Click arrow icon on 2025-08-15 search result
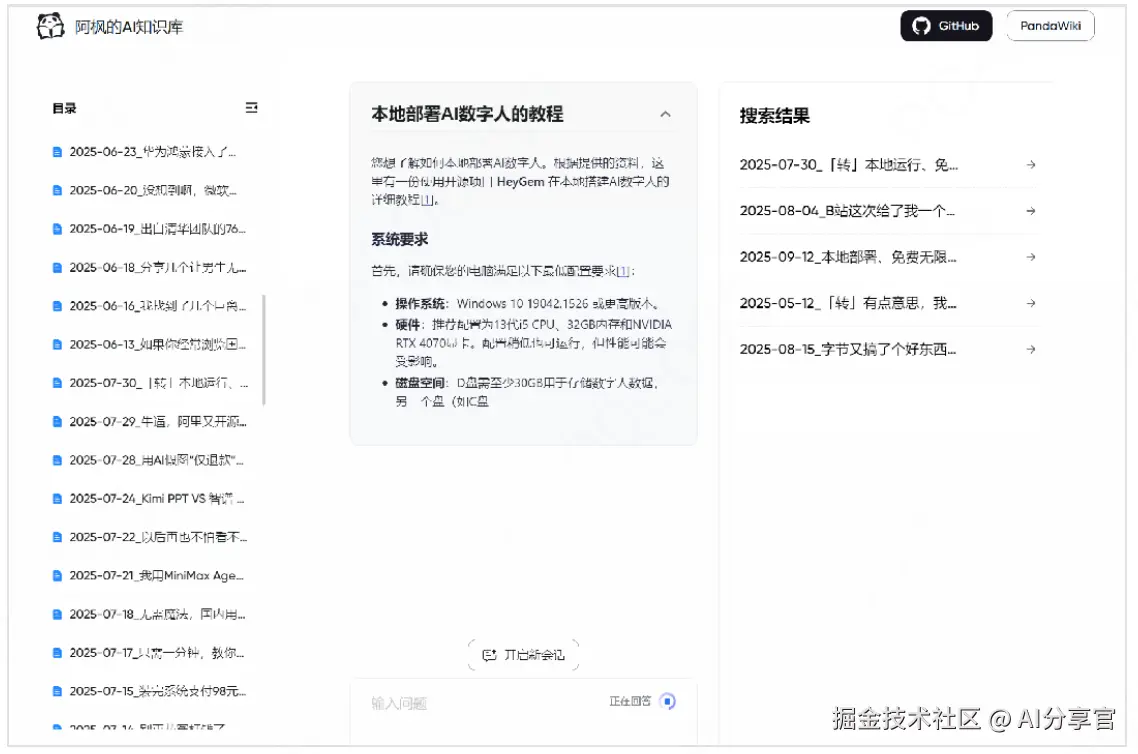 point(1031,349)
